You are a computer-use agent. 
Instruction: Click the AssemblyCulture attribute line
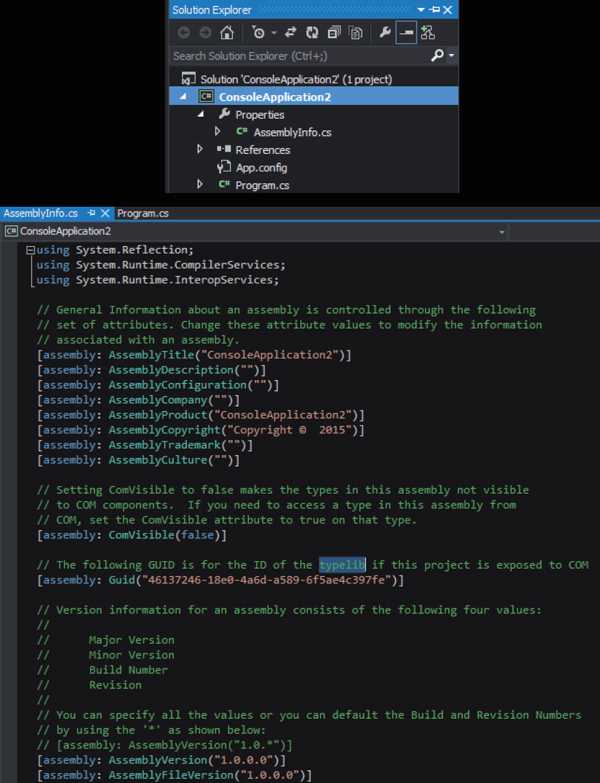(138, 460)
